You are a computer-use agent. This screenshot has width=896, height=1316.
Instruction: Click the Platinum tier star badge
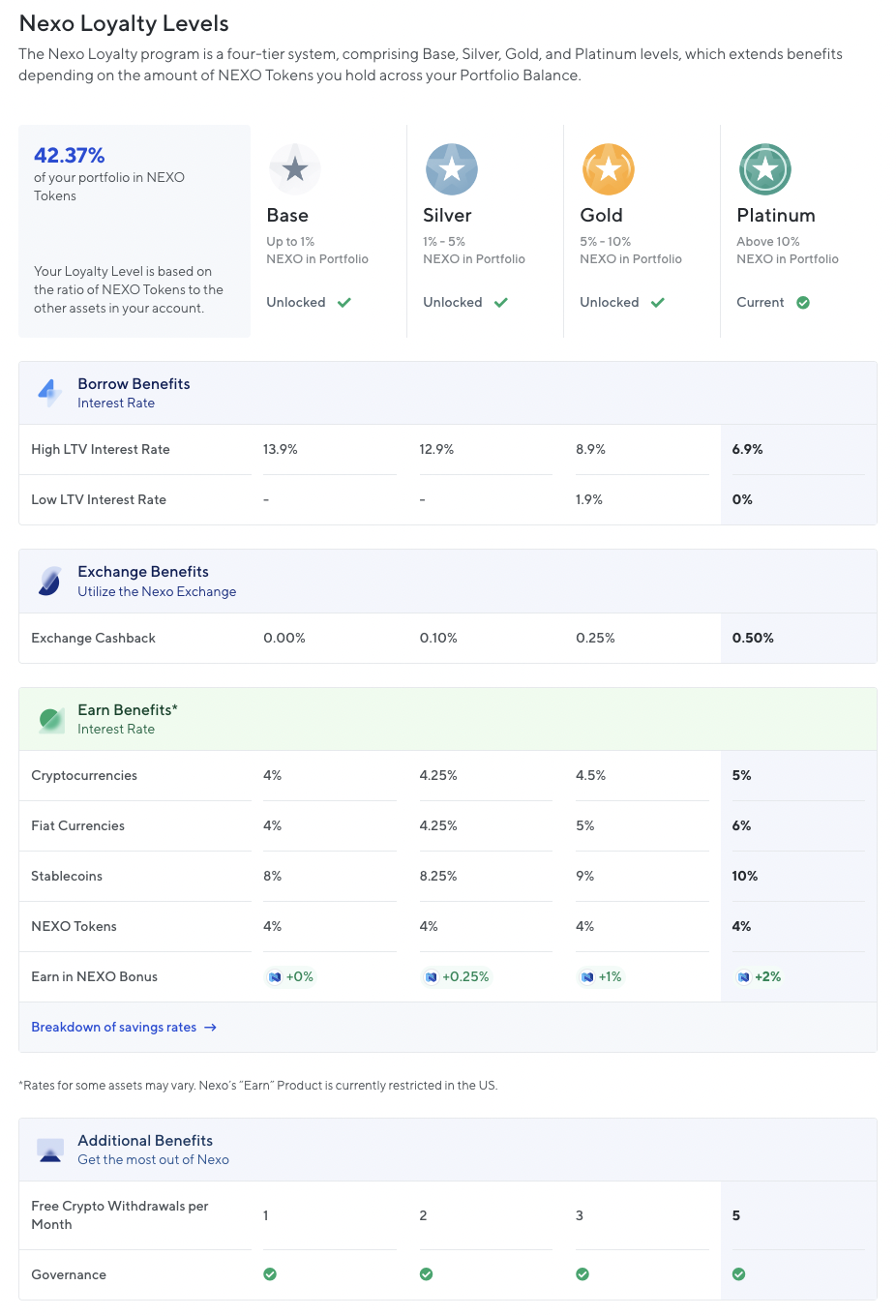point(764,169)
